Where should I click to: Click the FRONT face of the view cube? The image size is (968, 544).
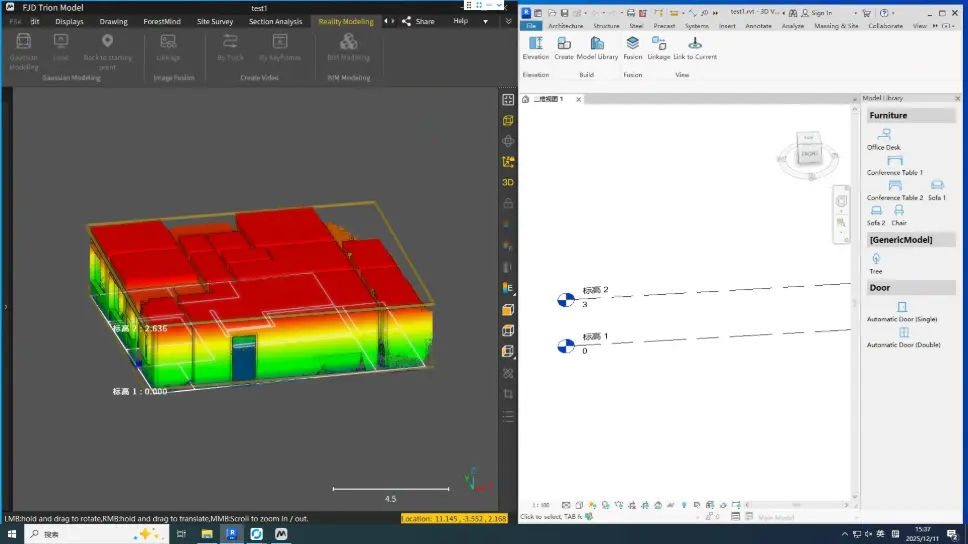pos(810,155)
